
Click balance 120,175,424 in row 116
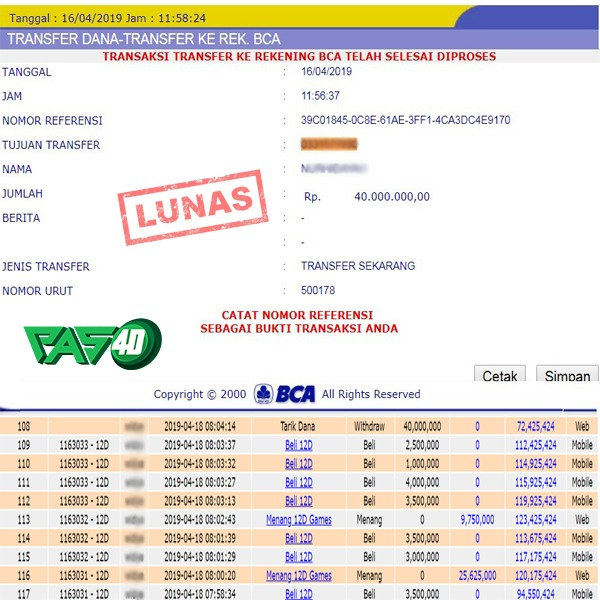click(x=535, y=576)
